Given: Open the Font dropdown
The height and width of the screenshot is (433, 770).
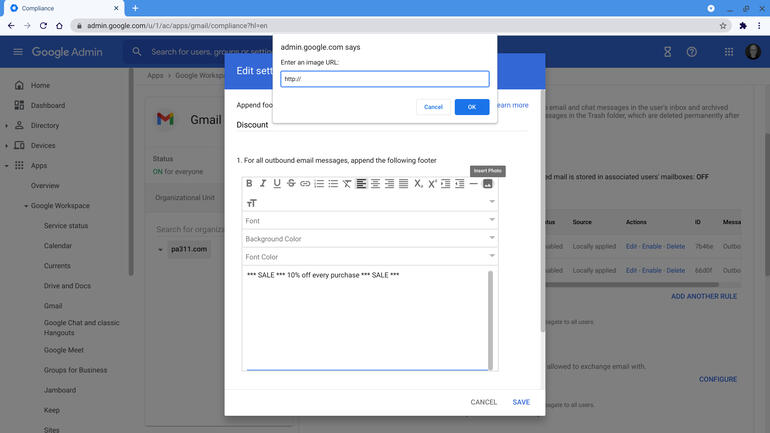Looking at the screenshot, I should (x=370, y=220).
